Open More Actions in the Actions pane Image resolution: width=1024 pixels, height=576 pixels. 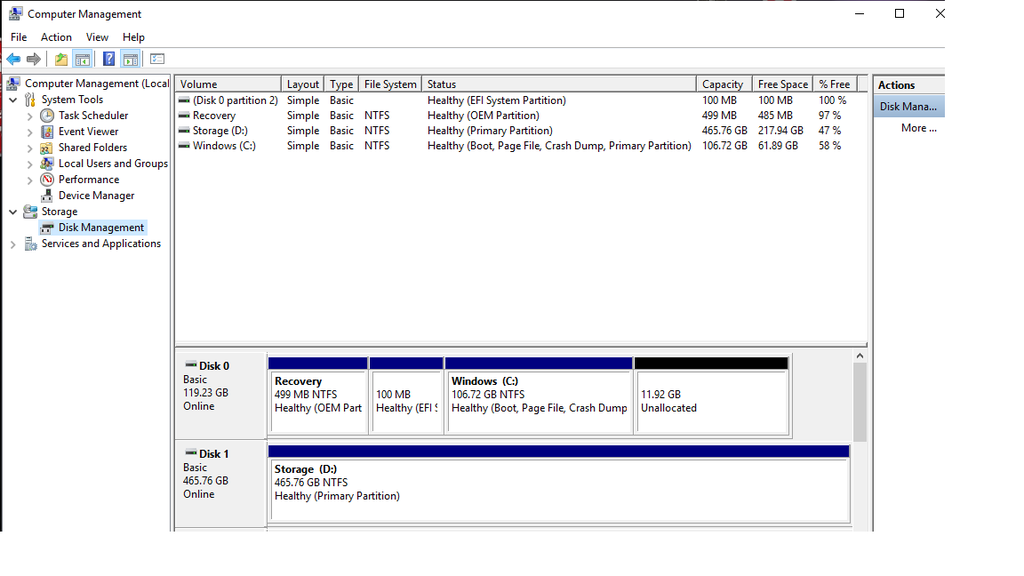pos(918,128)
